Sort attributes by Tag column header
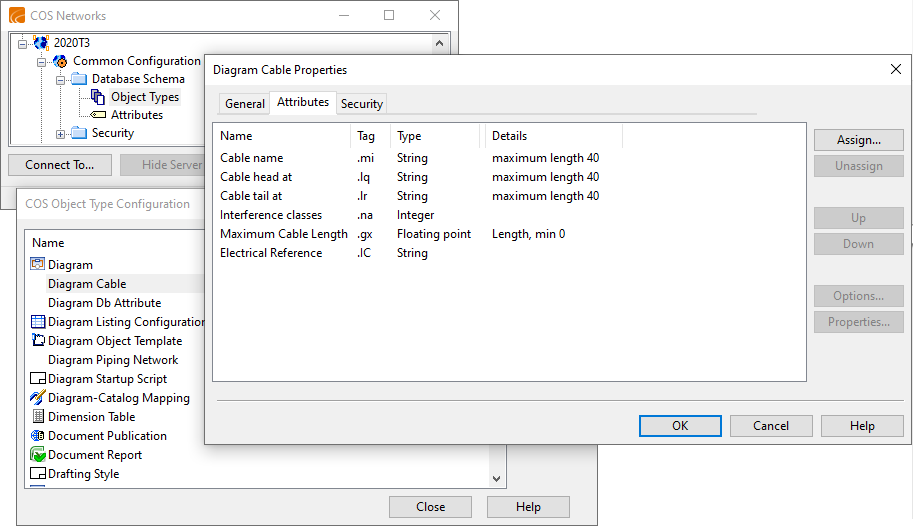Viewport: 913px width, 526px height. click(x=367, y=136)
